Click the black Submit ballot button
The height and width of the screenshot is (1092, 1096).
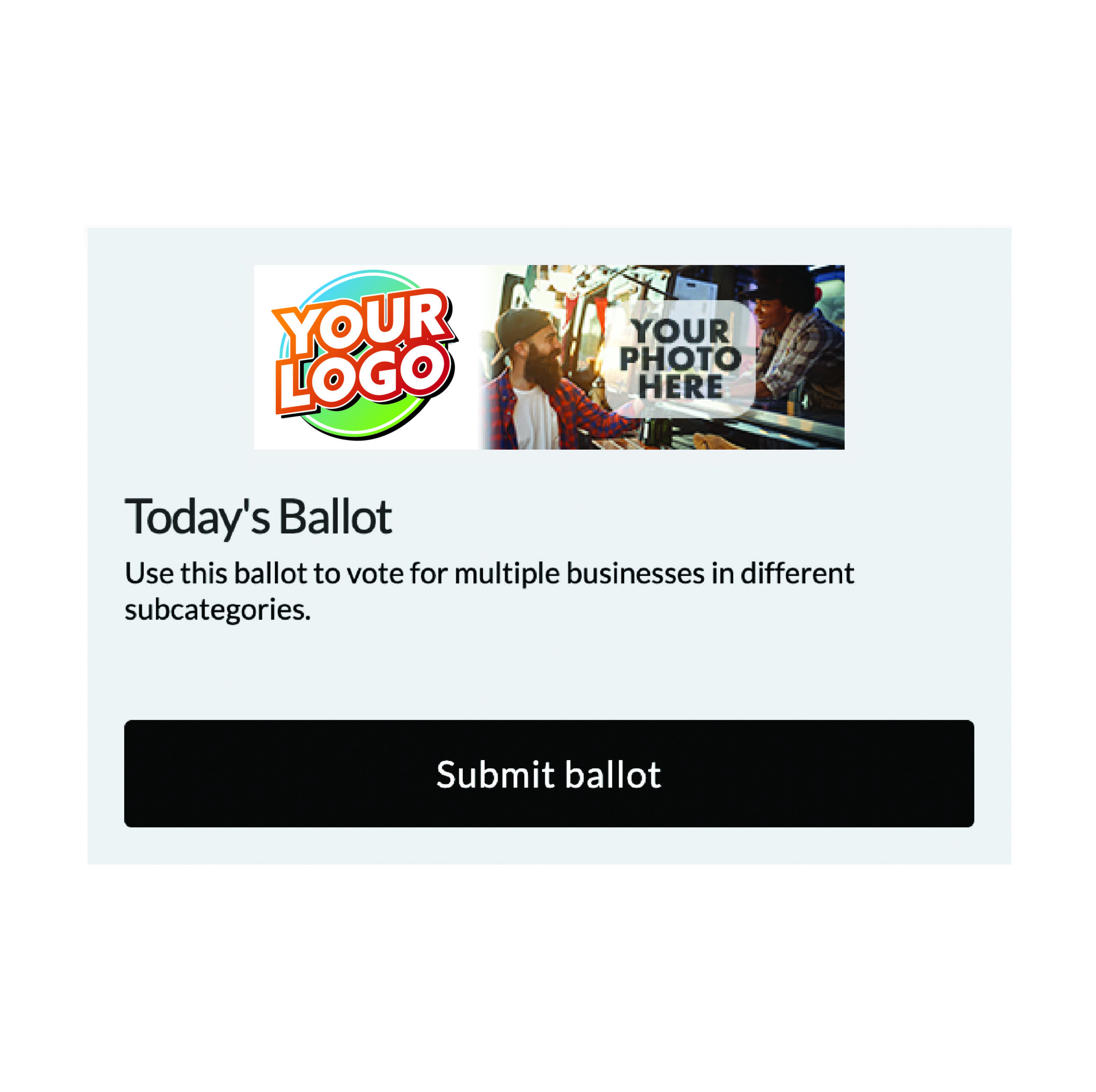(x=548, y=773)
